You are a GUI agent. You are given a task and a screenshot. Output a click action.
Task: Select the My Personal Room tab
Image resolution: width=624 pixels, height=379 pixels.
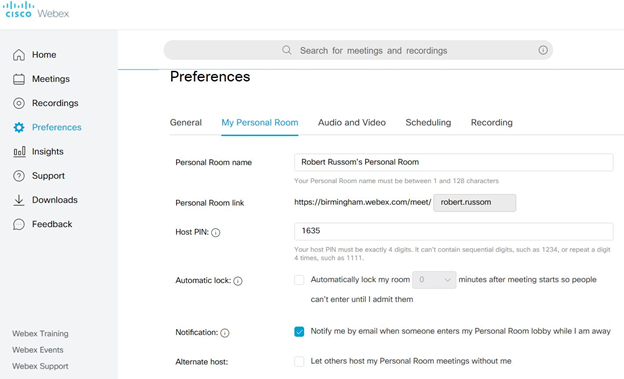[x=260, y=123]
